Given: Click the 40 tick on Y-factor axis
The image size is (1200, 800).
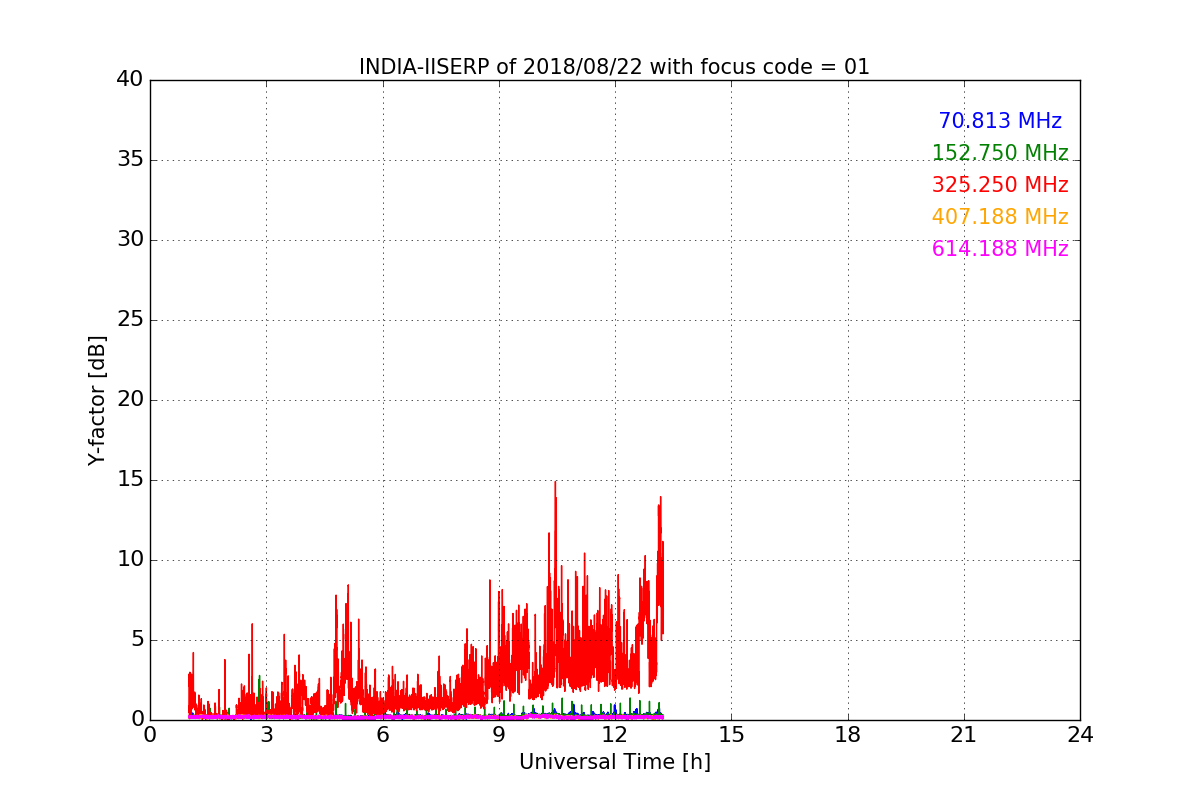Looking at the screenshot, I should point(130,80).
